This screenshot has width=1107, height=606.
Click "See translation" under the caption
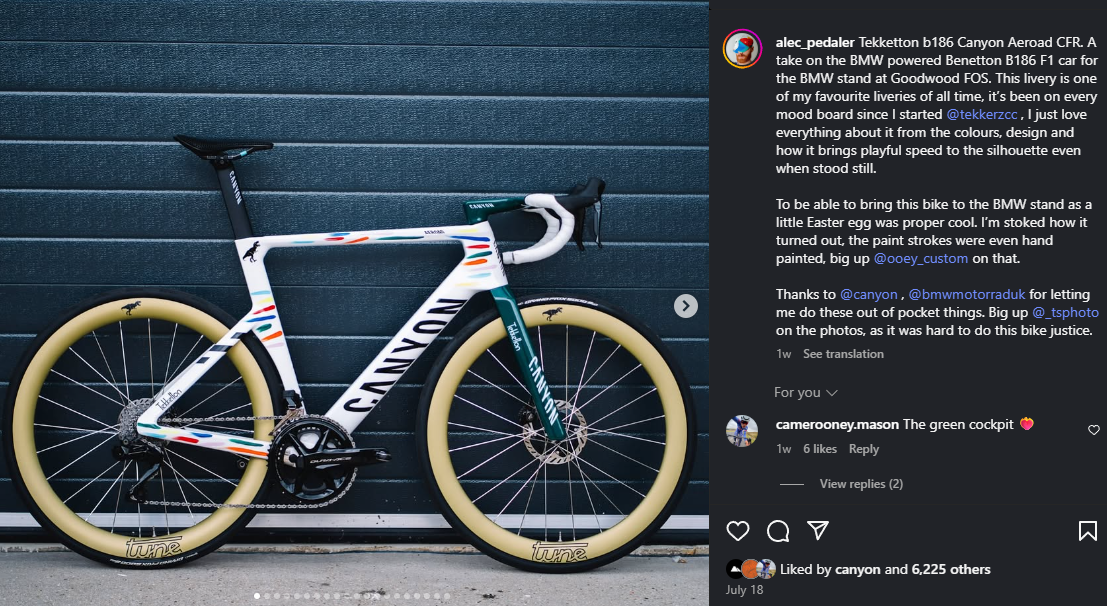click(843, 354)
